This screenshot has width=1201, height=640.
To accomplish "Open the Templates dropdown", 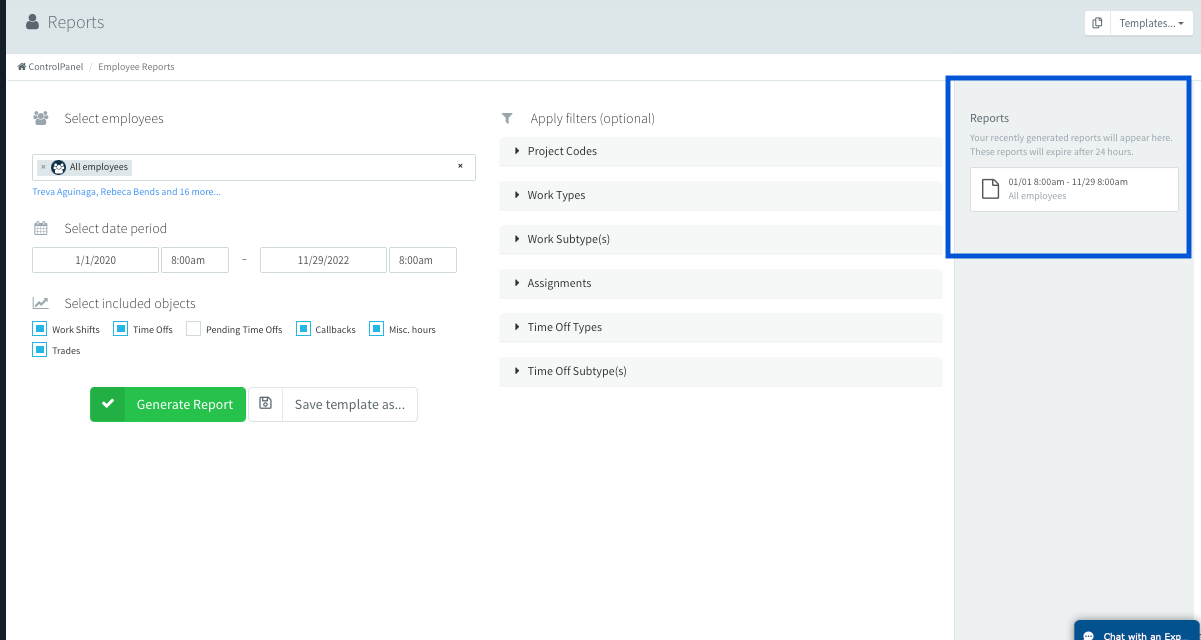I will tap(1151, 23).
